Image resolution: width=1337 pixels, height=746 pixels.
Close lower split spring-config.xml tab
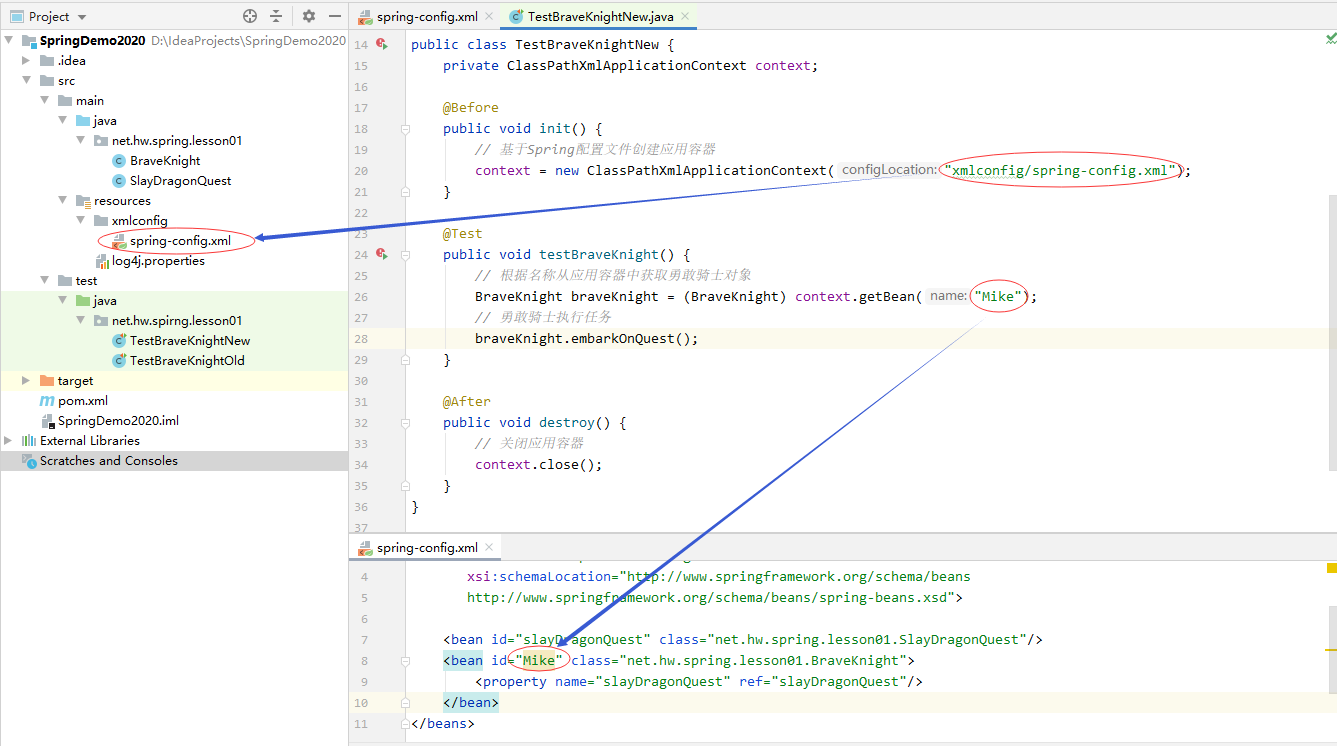pos(488,548)
